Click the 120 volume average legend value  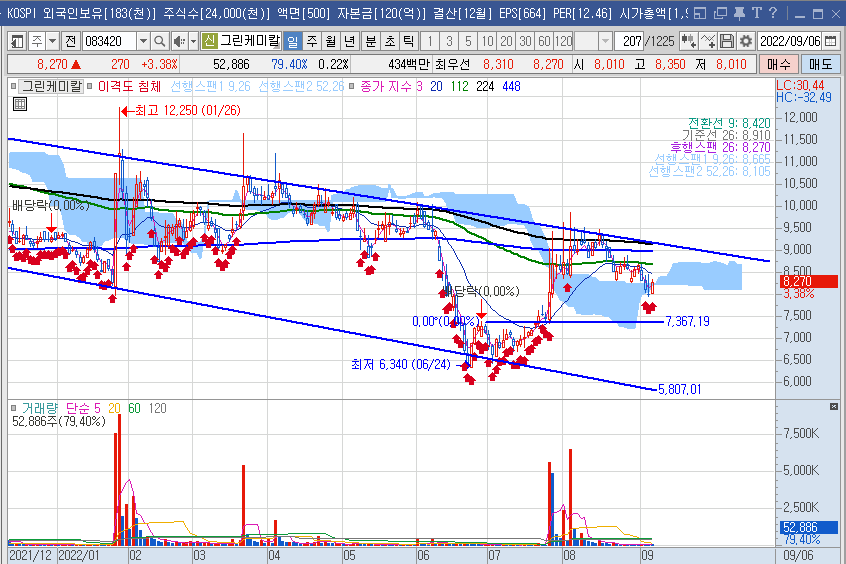pos(157,409)
